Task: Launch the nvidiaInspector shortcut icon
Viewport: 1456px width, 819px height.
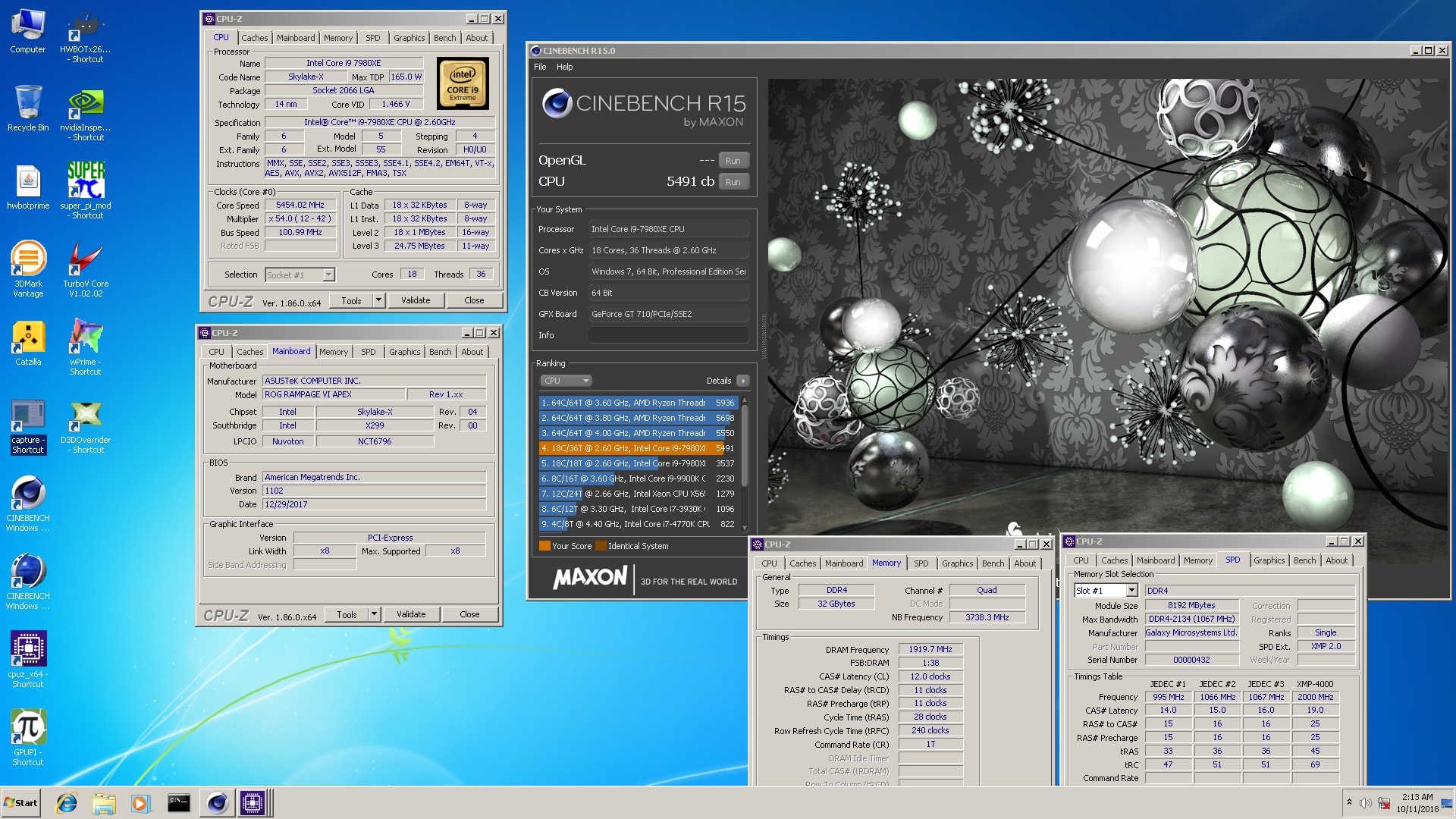Action: point(86,114)
